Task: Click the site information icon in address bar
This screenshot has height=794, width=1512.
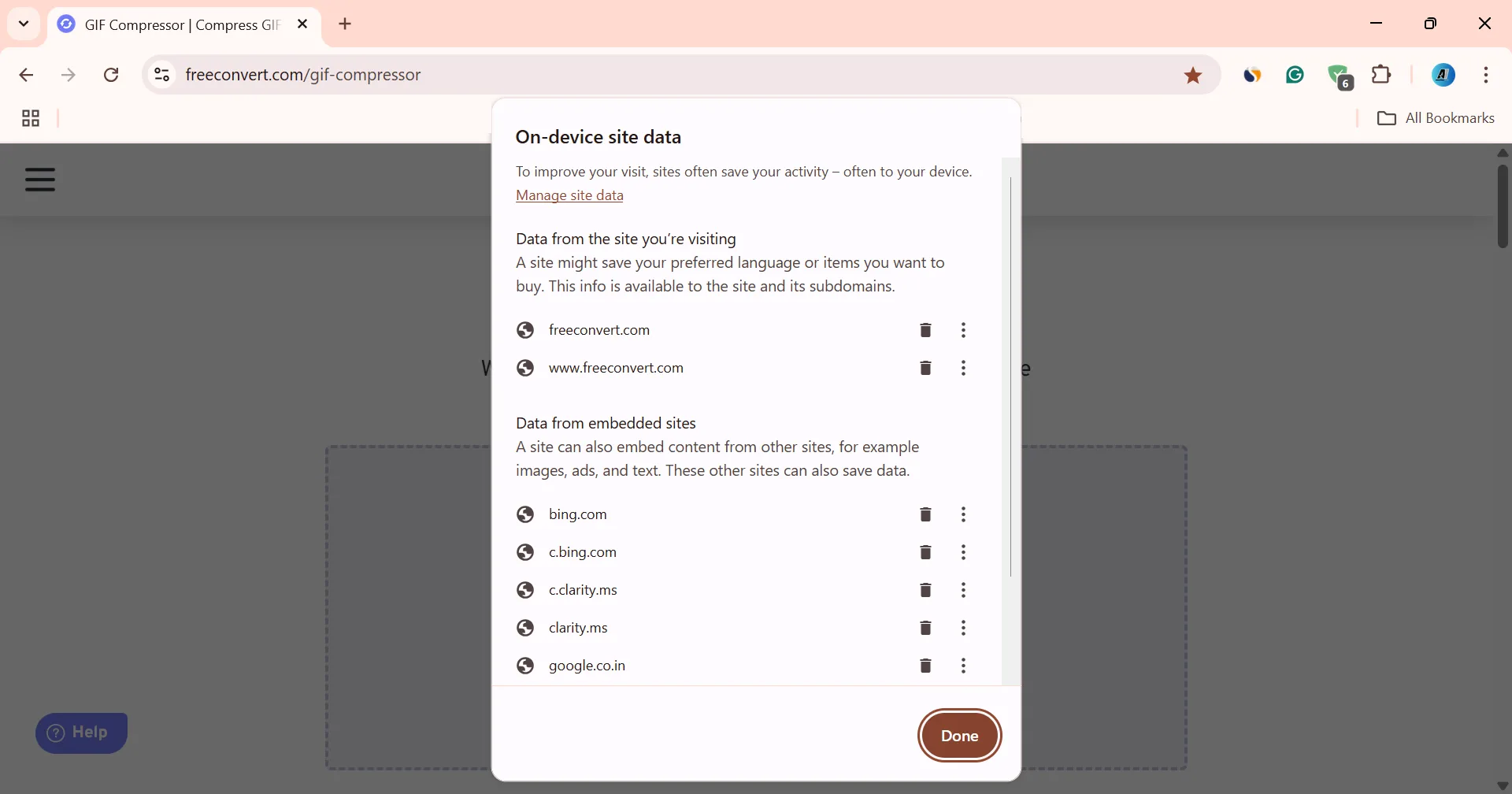Action: [161, 75]
